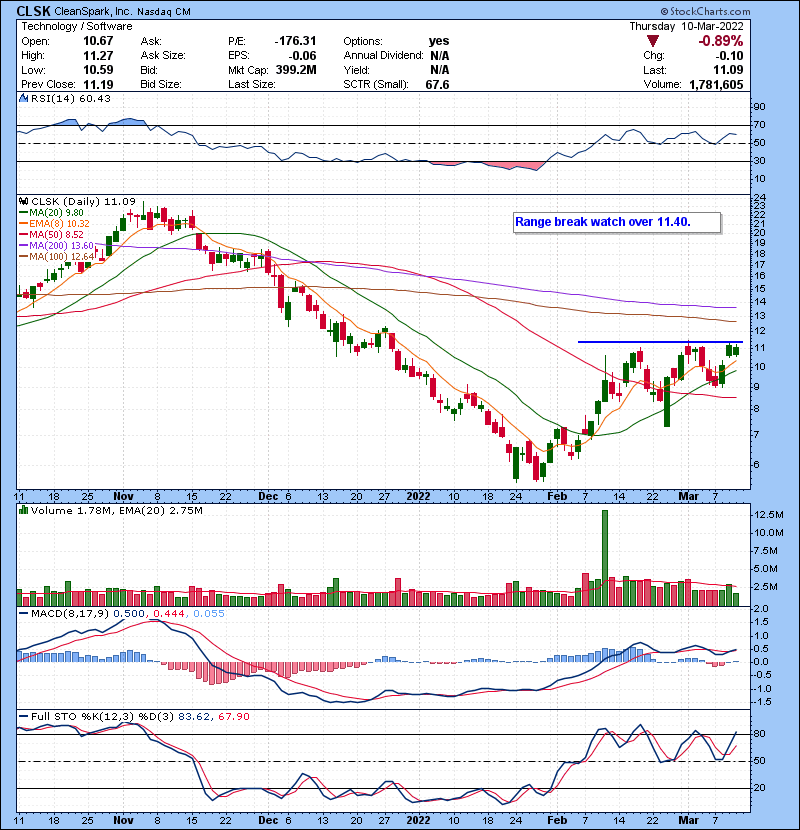Click the Volume 1.78M, EMA(20) 2.75M label
800x830 pixels.
coord(116,511)
